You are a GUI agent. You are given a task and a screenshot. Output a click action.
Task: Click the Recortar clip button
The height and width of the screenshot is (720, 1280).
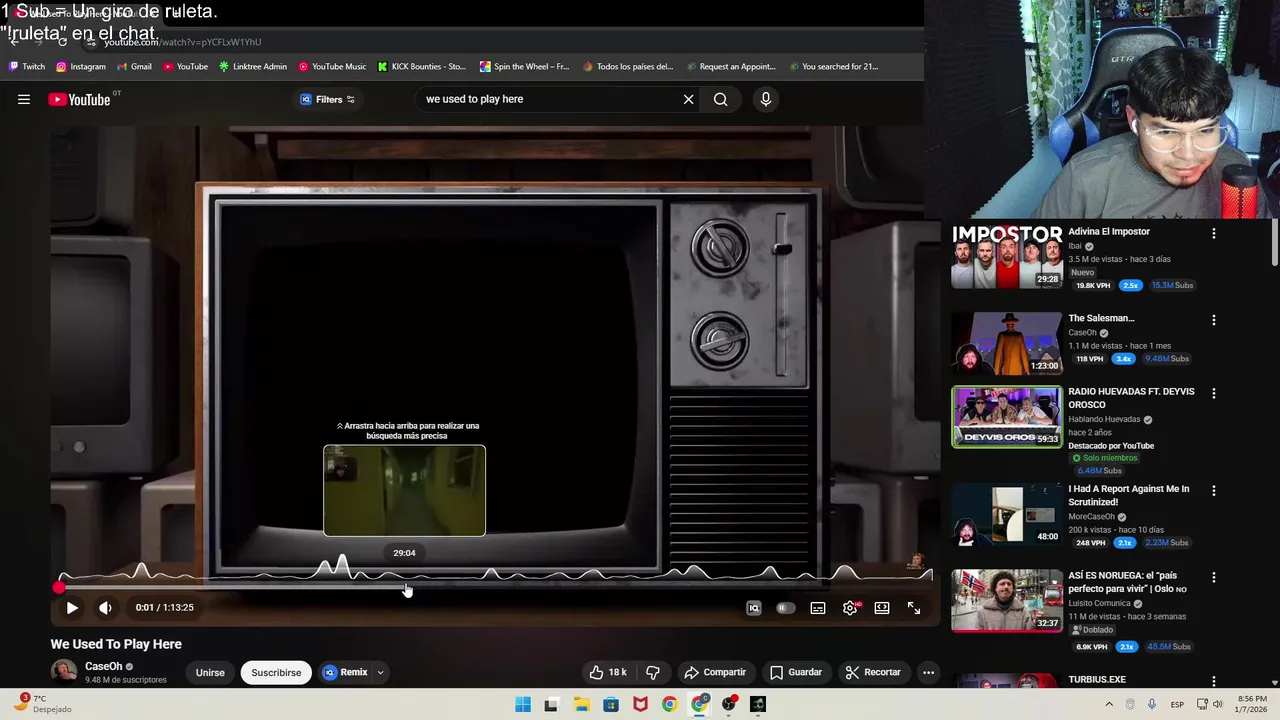click(x=873, y=672)
